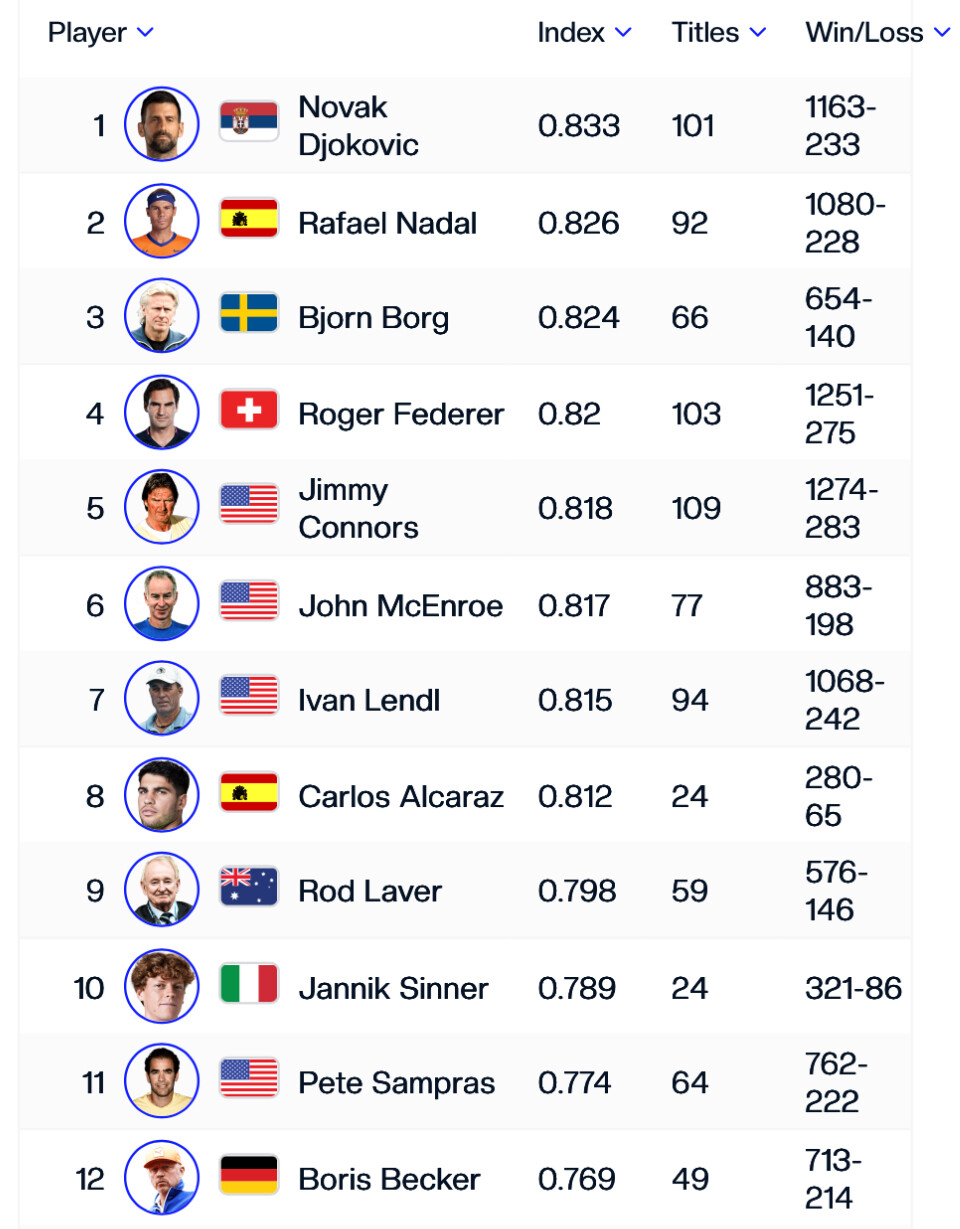Open John McEnroe's player name link
Image resolution: width=960 pixels, height=1229 pixels.
click(x=400, y=605)
